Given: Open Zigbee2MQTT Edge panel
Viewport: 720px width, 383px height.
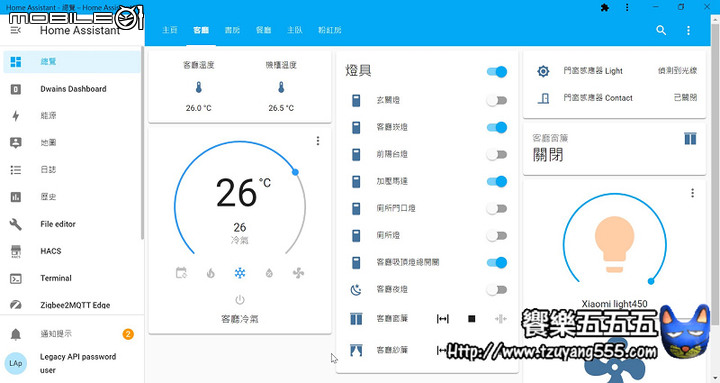Looking at the screenshot, I should pos(72,305).
